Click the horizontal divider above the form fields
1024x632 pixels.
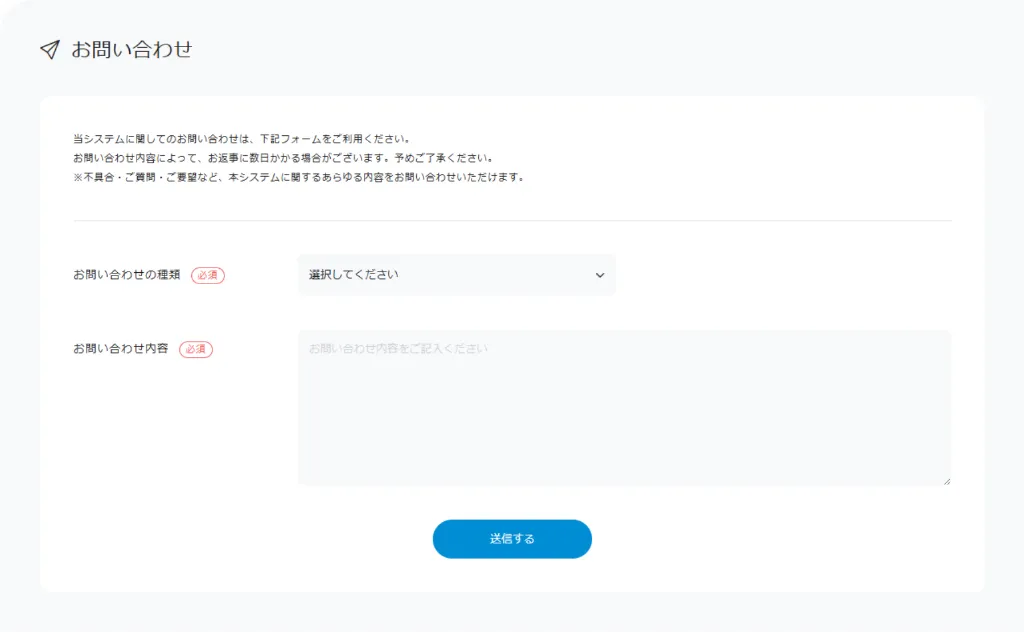point(512,220)
